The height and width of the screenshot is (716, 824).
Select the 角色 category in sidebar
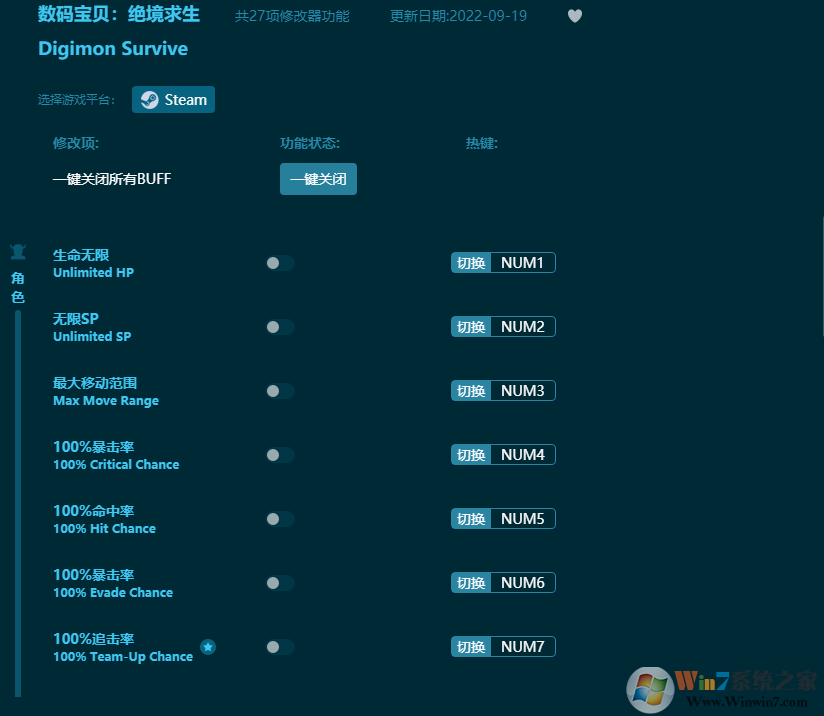(x=18, y=288)
